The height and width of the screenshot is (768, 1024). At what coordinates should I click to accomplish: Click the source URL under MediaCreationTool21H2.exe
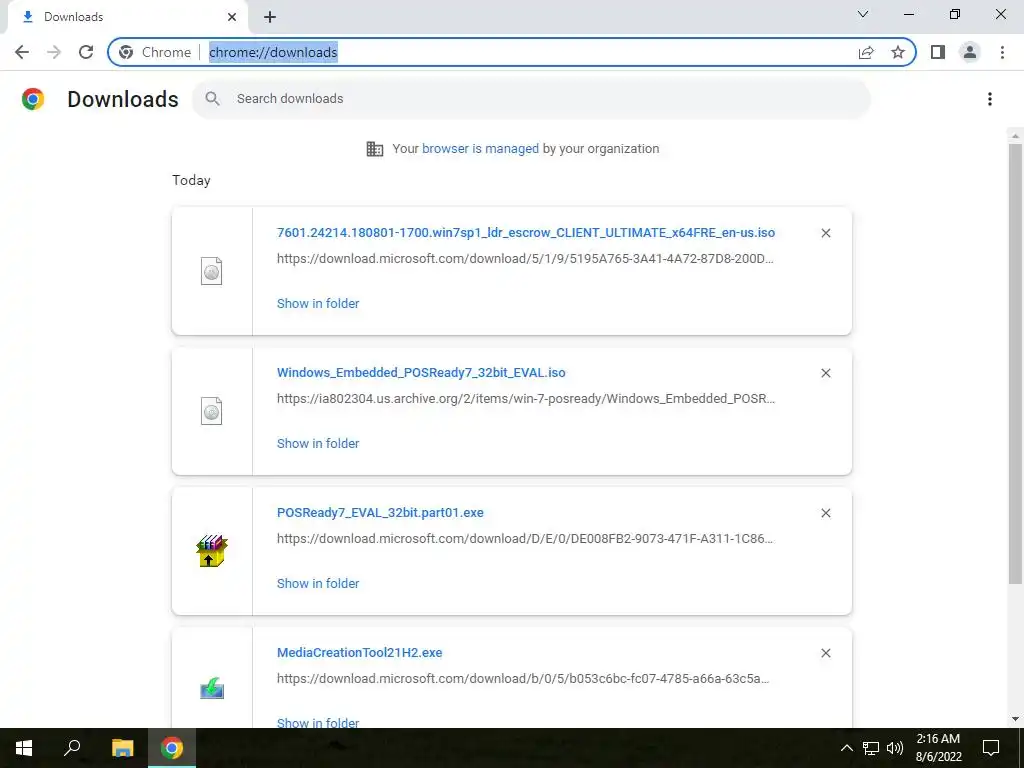click(x=523, y=679)
